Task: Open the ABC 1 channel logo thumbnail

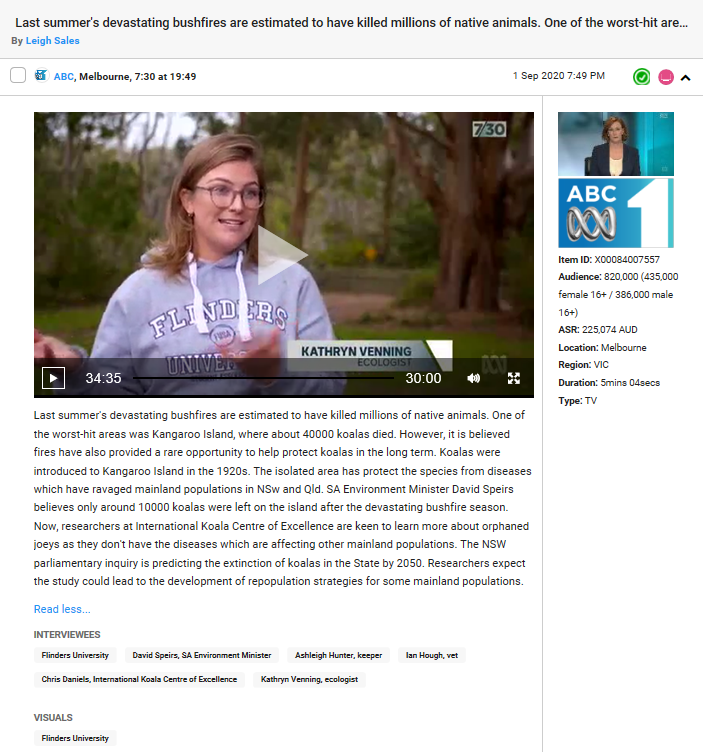Action: coord(616,213)
